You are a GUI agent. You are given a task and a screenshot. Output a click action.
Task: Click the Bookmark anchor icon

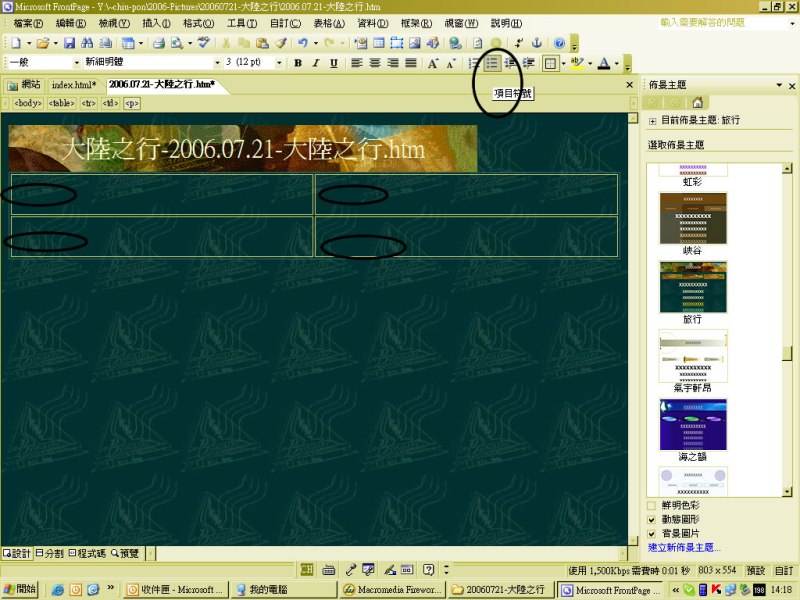coord(537,43)
